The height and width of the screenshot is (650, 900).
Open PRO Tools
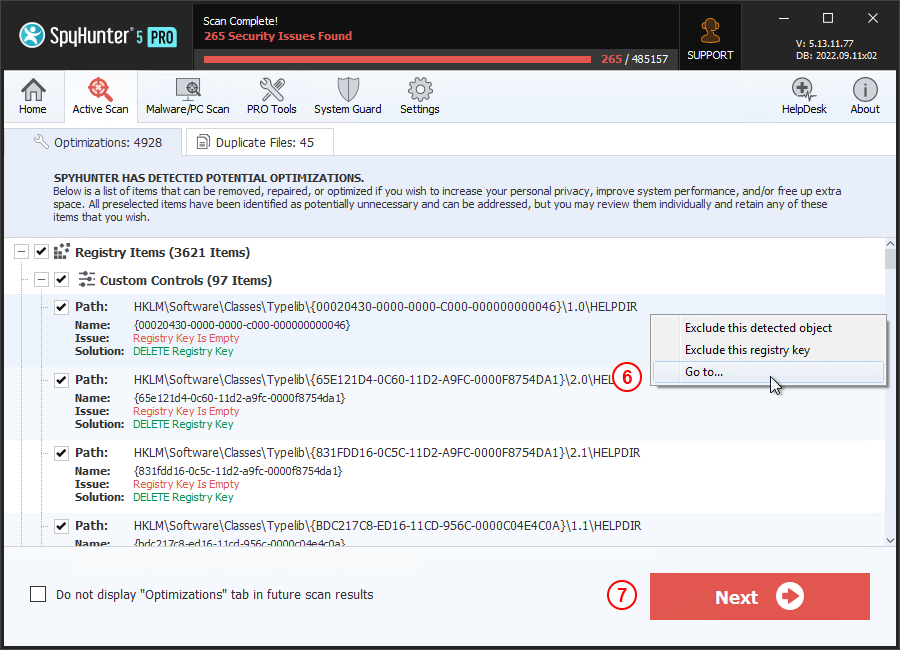pos(271,97)
